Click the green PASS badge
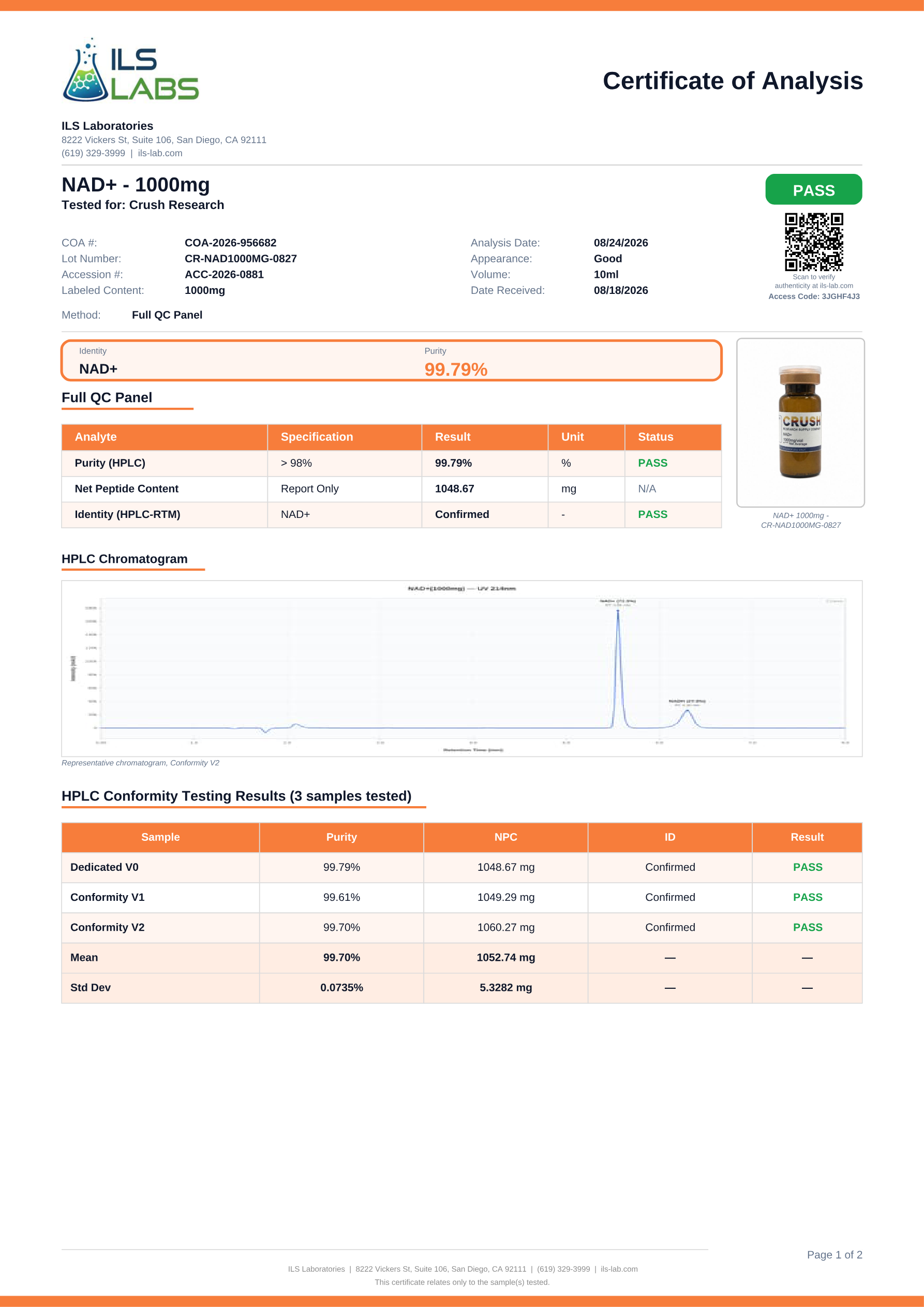 (814, 189)
